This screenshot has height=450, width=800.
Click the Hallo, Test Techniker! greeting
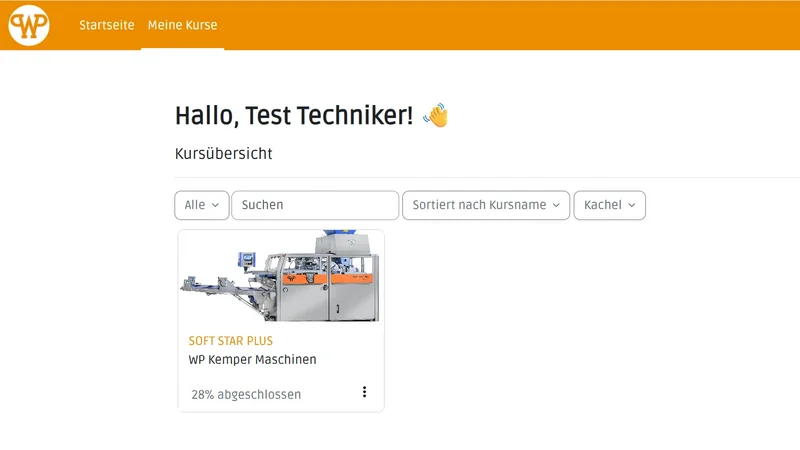click(x=294, y=115)
